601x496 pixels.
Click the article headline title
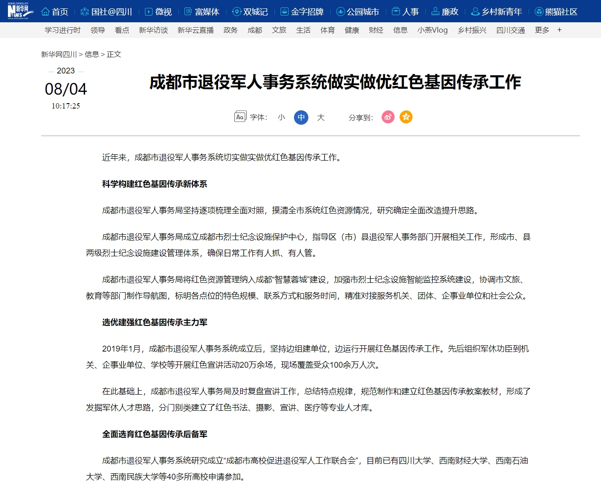[x=335, y=82]
